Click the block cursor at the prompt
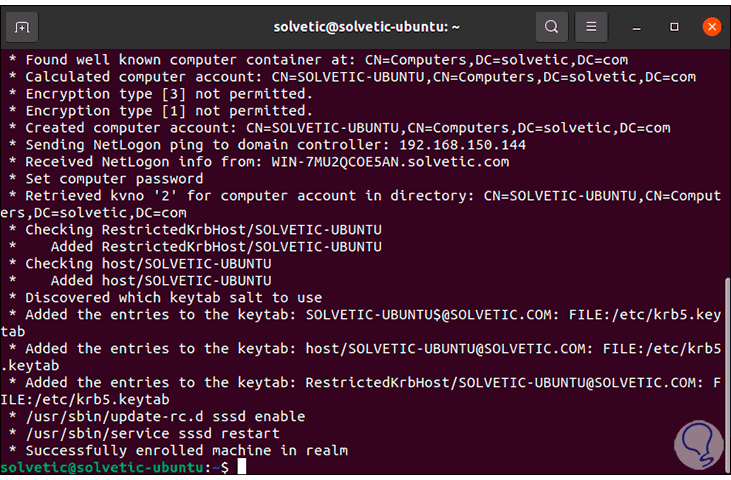Screen dimensions: 731x480 (241, 467)
